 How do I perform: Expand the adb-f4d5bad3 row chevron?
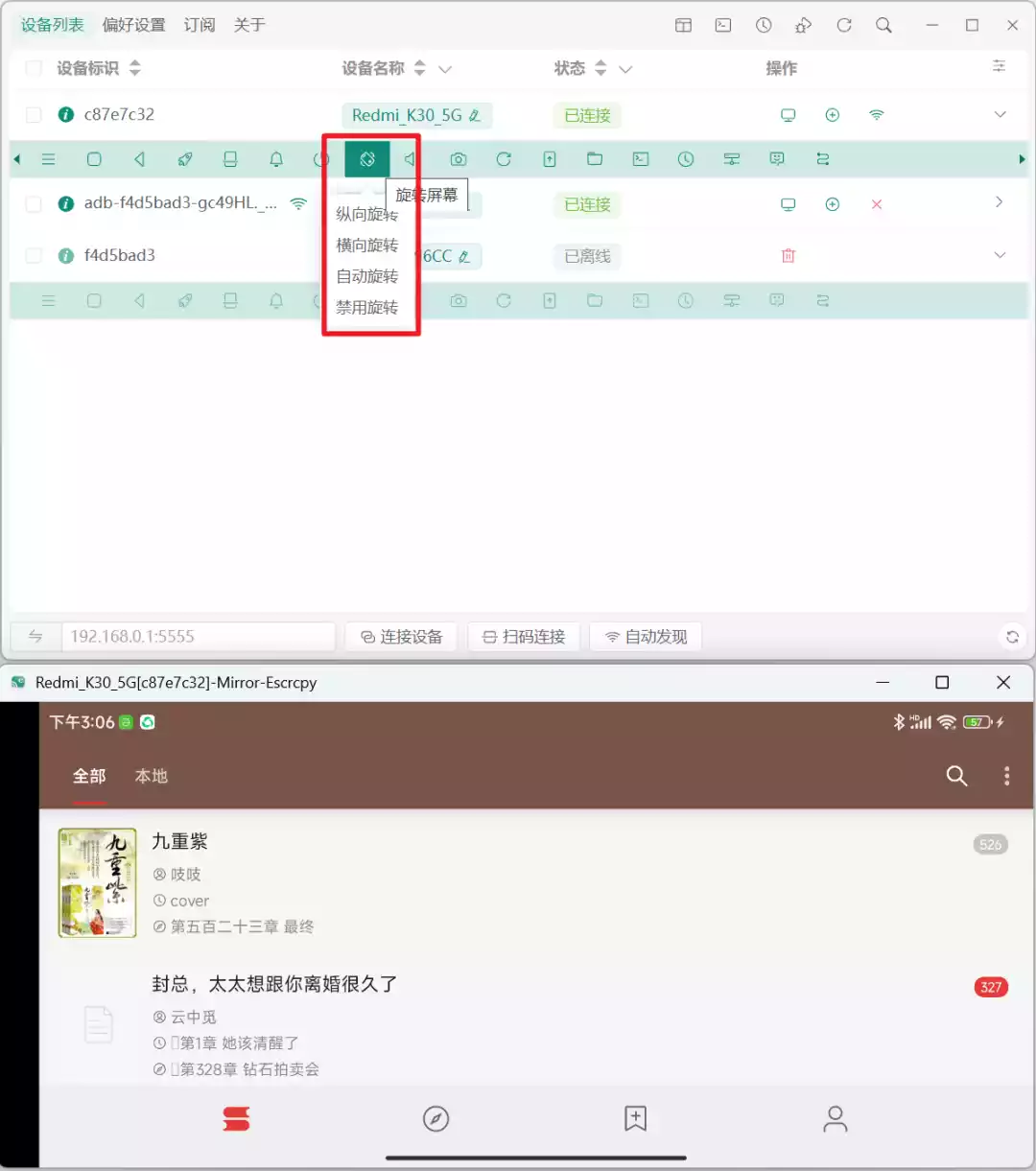pyautogui.click(x=1000, y=202)
